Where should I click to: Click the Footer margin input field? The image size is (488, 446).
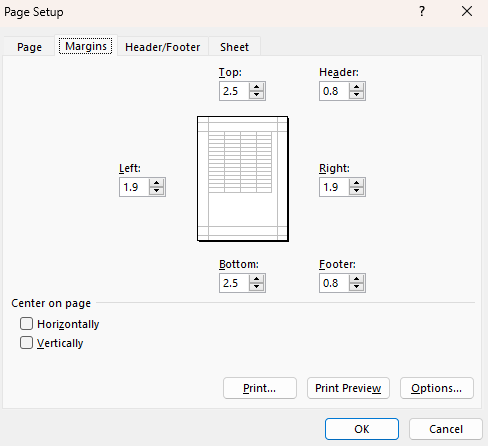point(334,283)
